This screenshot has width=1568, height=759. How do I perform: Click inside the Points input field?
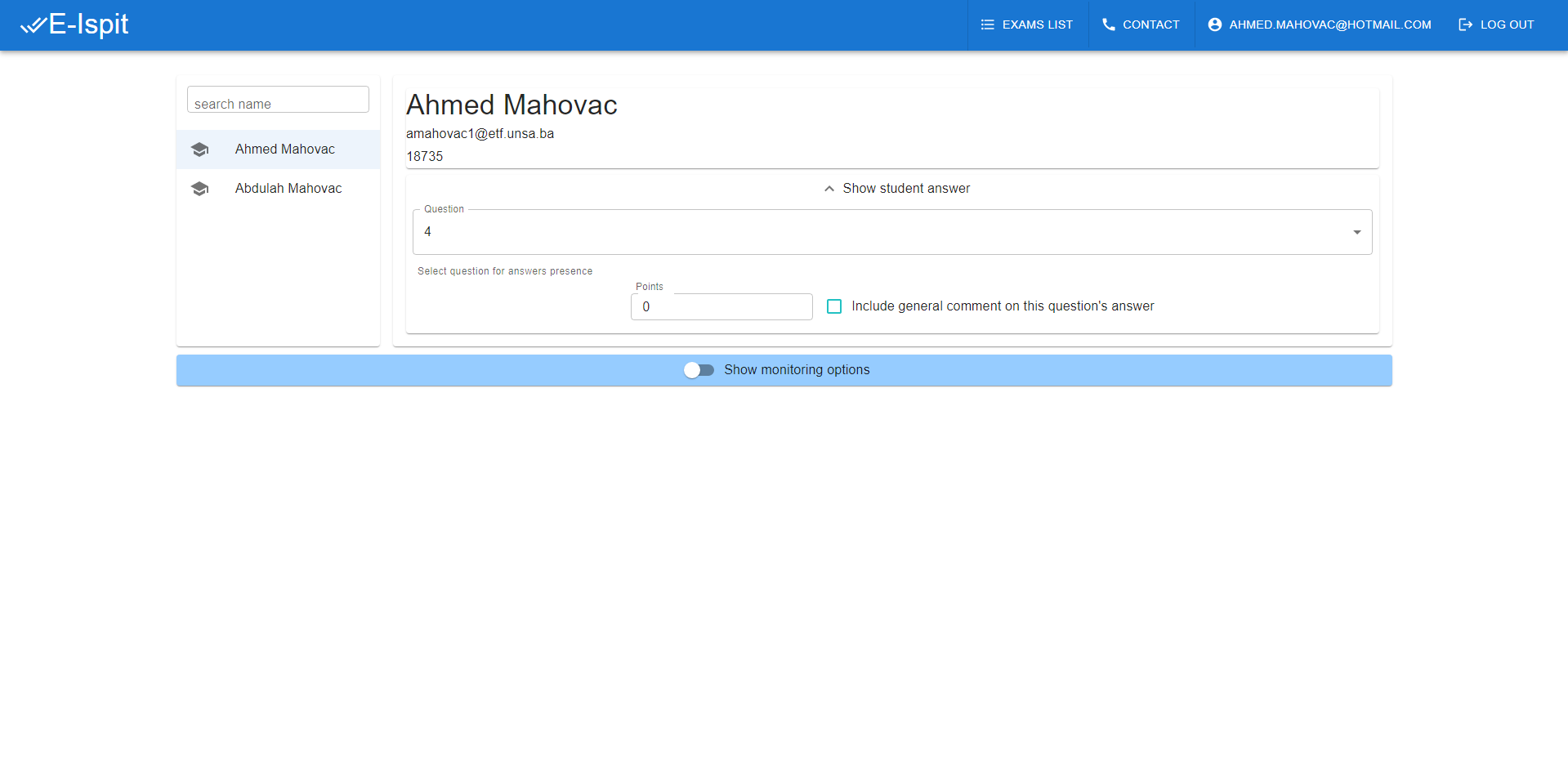721,306
